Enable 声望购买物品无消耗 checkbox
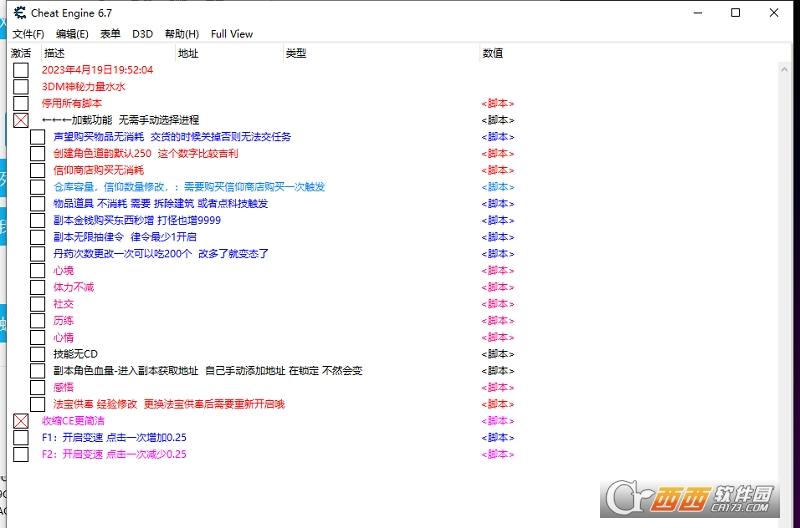Viewport: 800px width, 528px height. coord(38,137)
